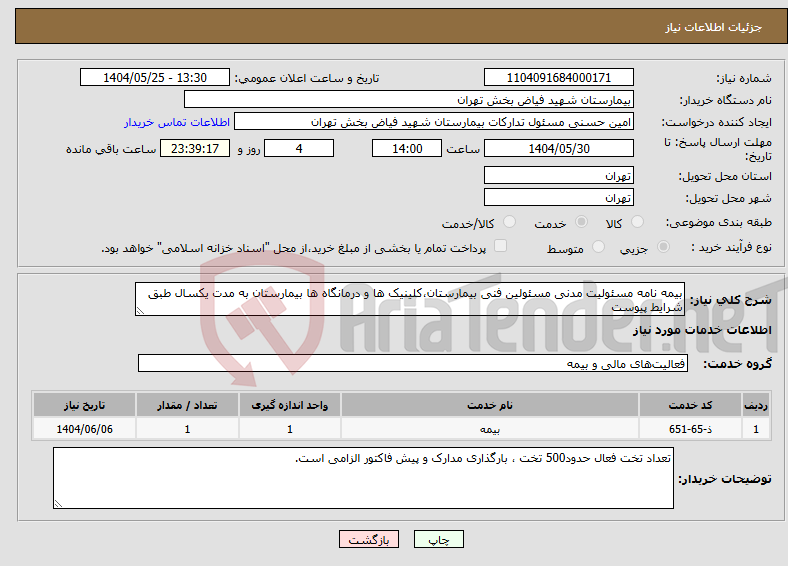This screenshot has height=566, width=788.
Task: Click the استان محل تحویل field تهران
Action: (x=559, y=175)
